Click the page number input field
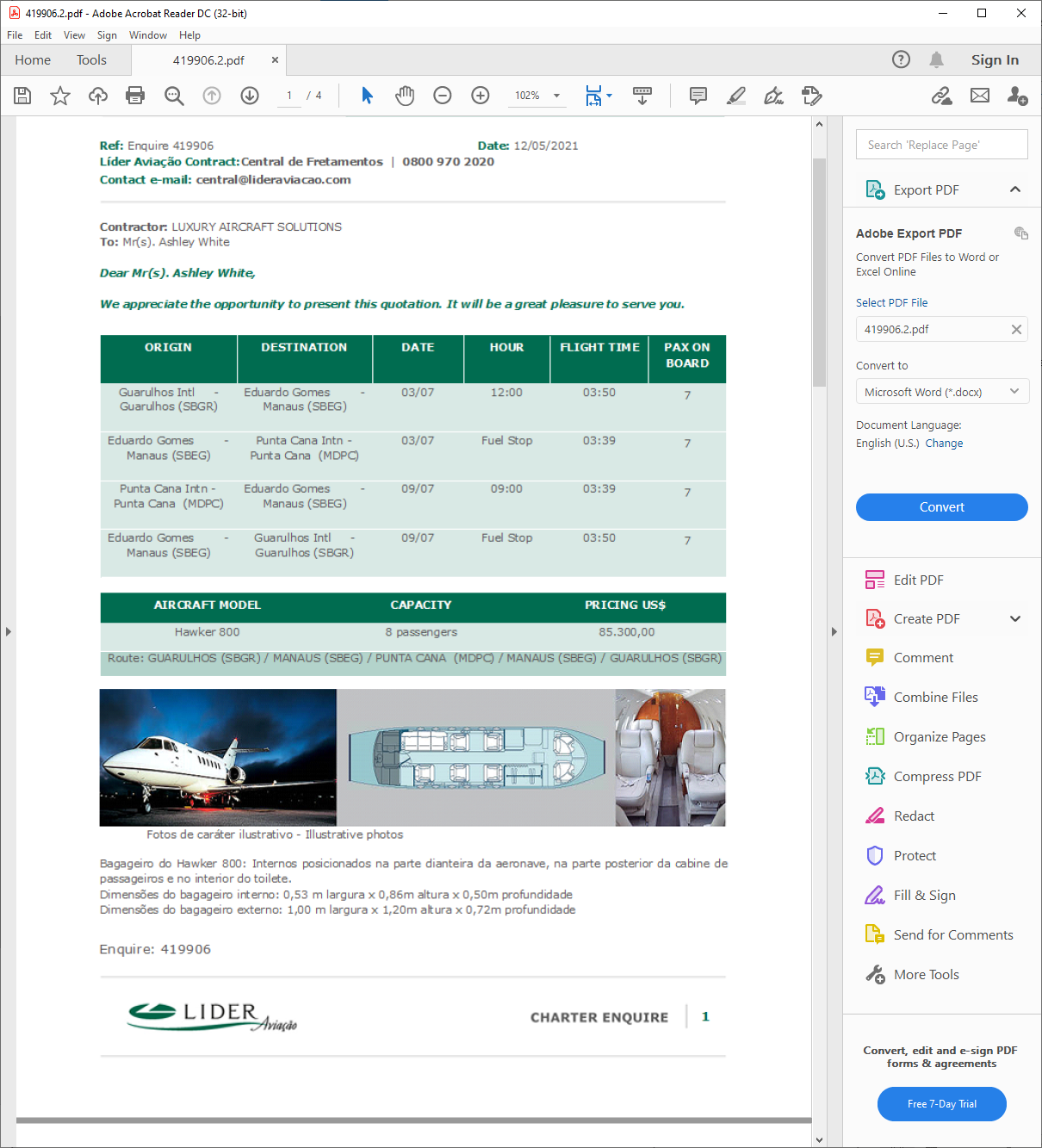 pos(290,96)
